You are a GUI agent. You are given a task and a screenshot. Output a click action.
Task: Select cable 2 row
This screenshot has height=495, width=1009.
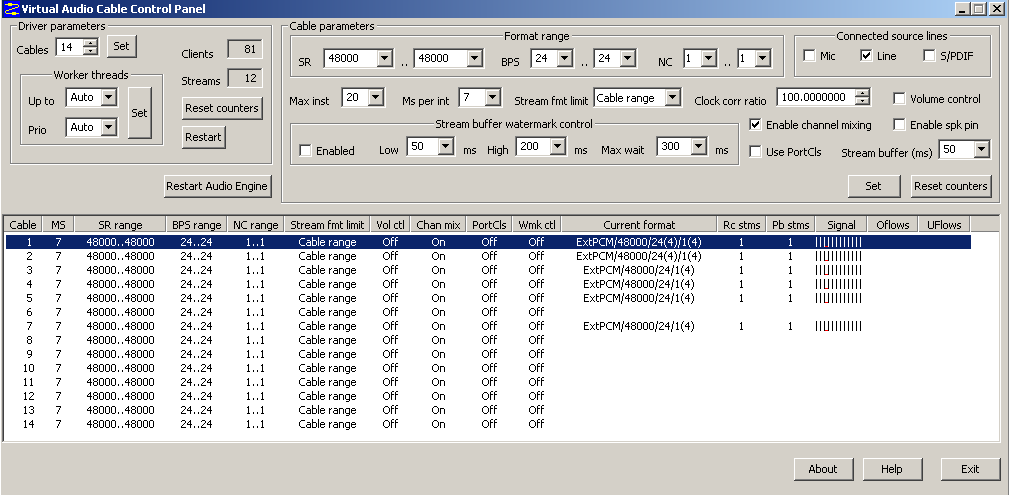coord(488,256)
